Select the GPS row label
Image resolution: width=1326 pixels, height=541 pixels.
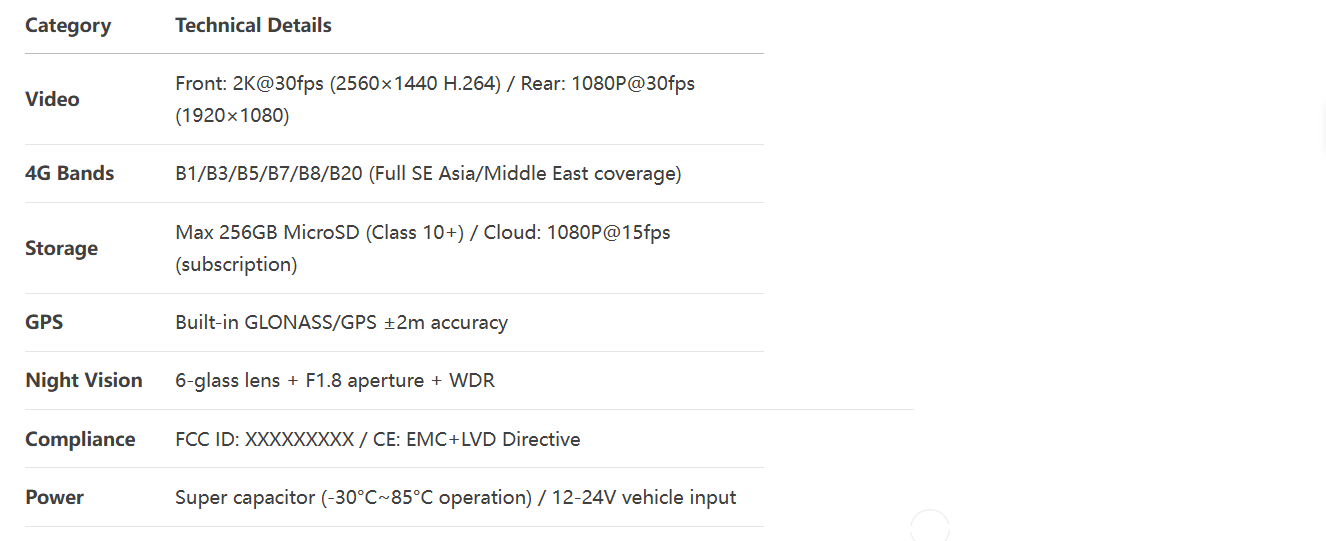pos(44,323)
